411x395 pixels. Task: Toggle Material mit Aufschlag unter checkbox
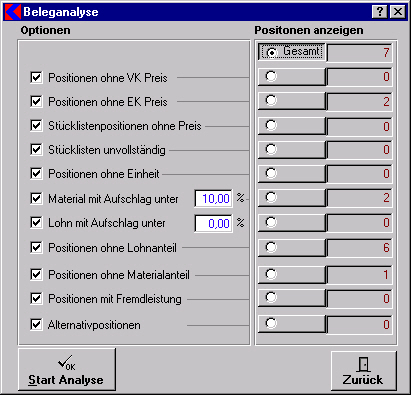(x=36, y=199)
